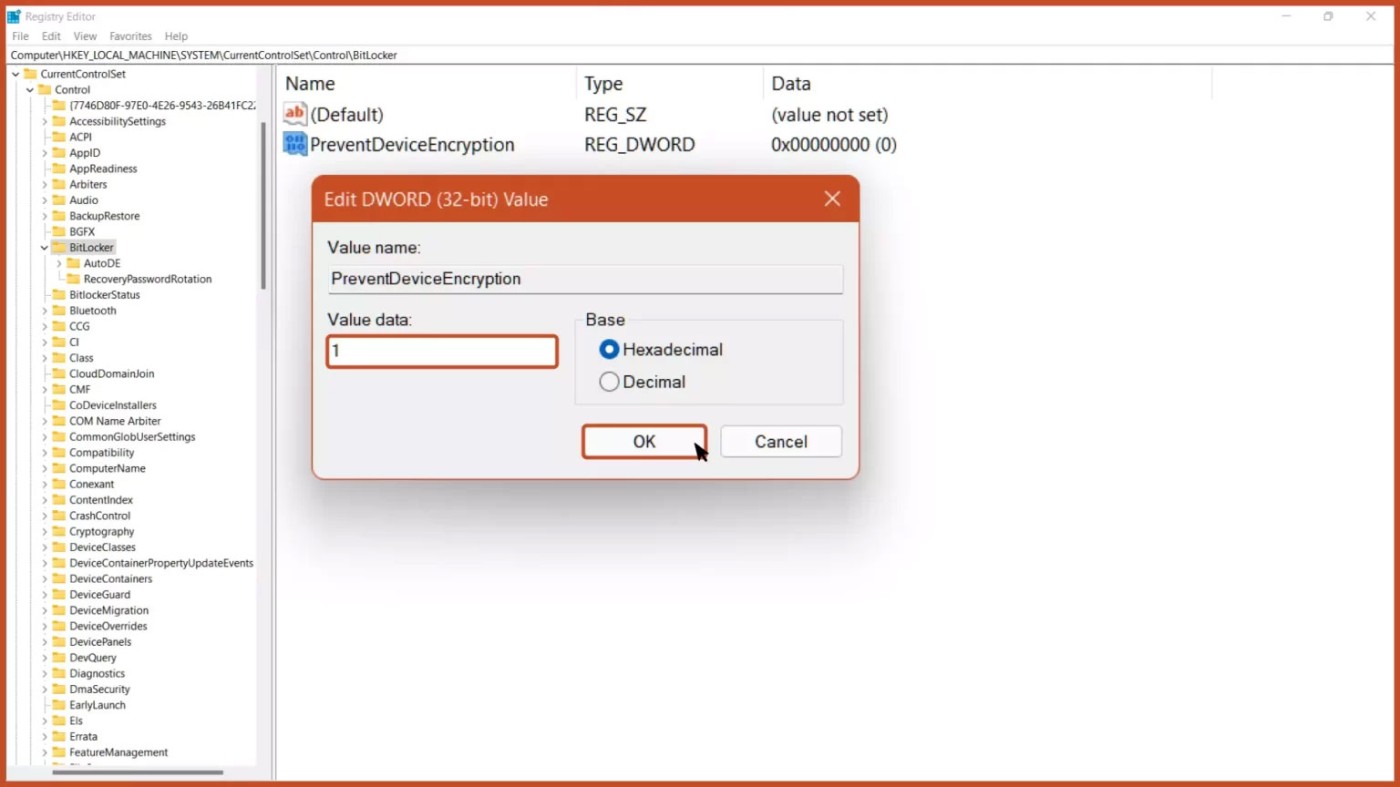Click the CurrentControlSet folder icon
The image size is (1400, 787).
(x=30, y=74)
